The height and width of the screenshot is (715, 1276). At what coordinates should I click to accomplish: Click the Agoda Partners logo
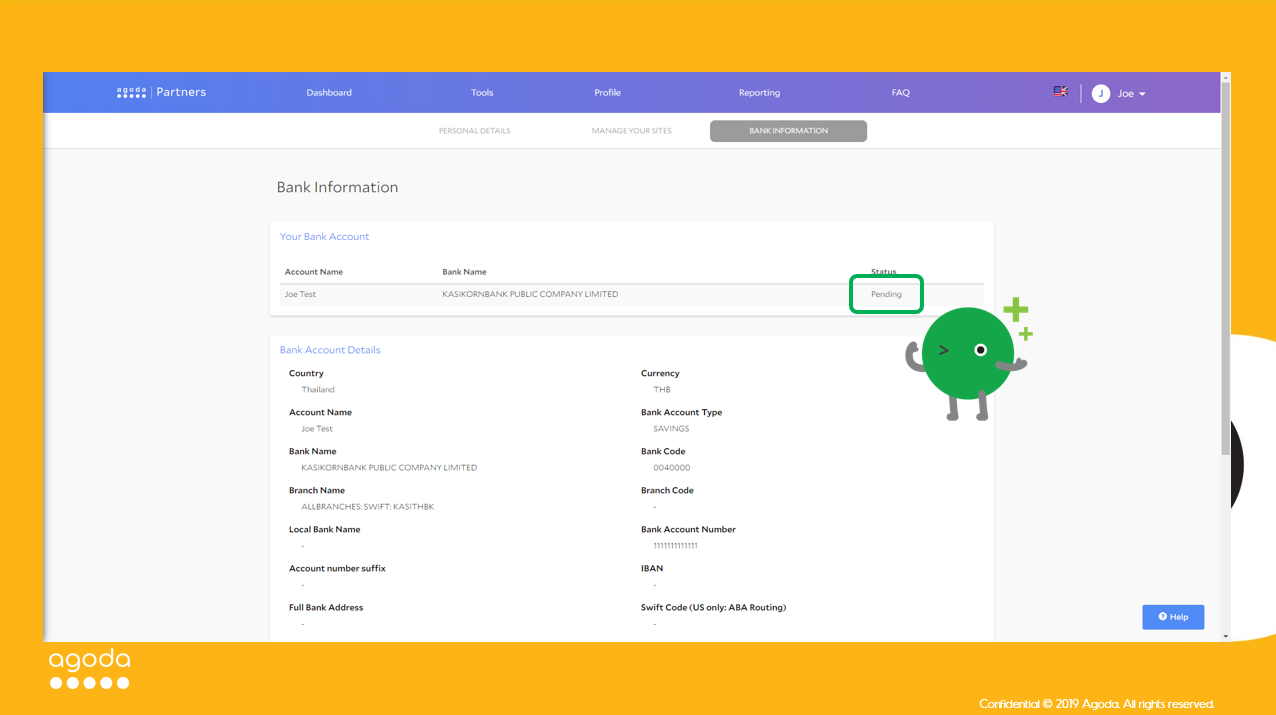click(x=161, y=92)
